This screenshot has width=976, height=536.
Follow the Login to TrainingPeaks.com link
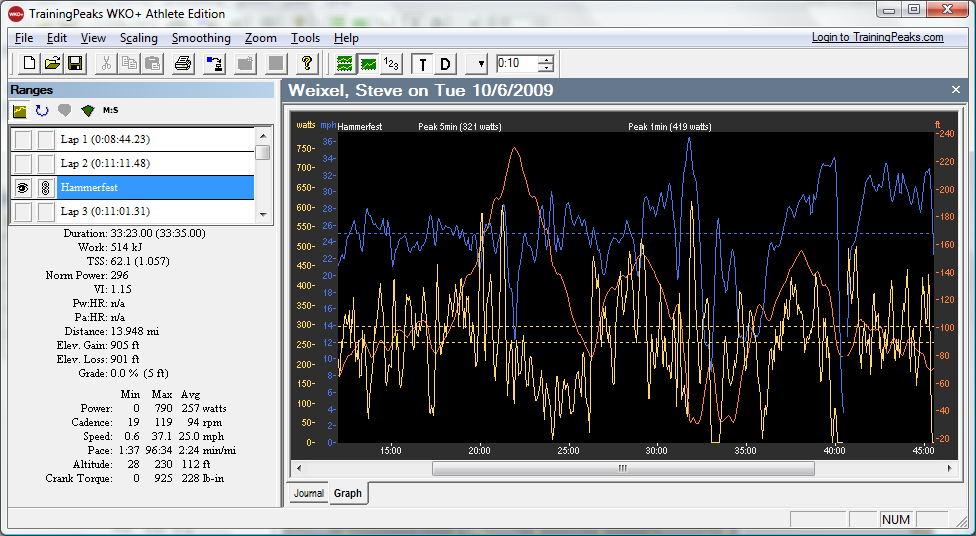[x=878, y=37]
